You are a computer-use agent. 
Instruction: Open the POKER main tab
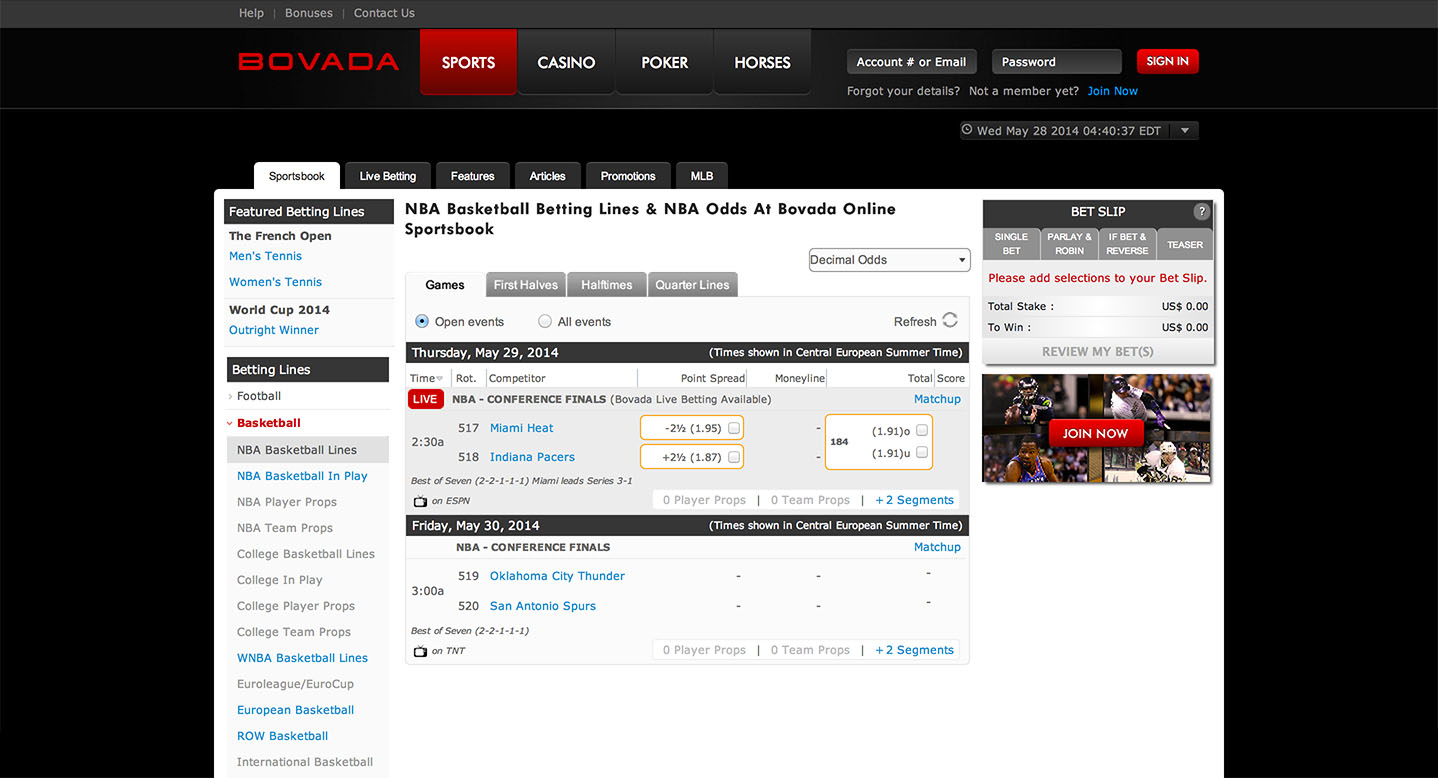pos(665,62)
